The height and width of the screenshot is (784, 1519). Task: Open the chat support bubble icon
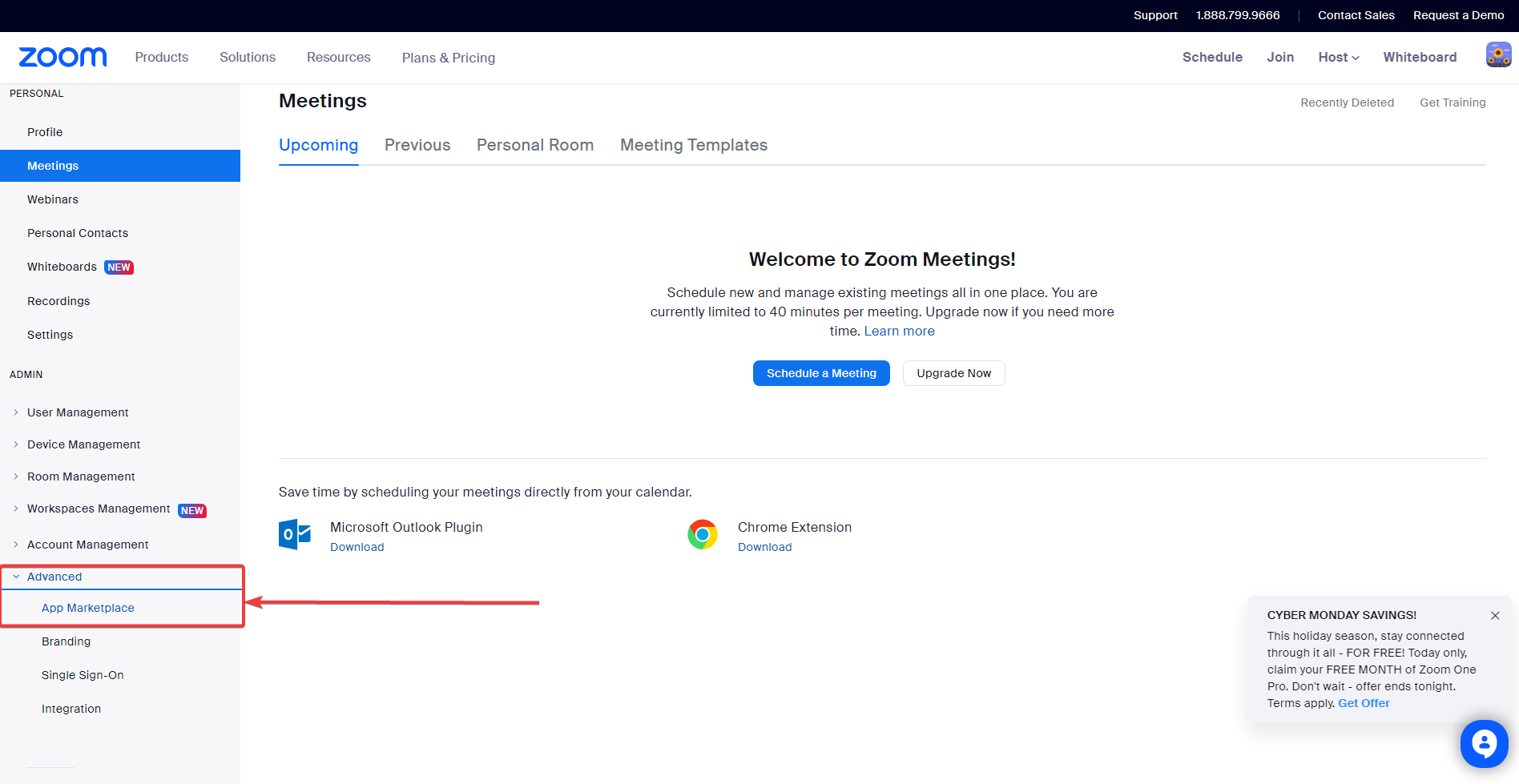click(1484, 744)
